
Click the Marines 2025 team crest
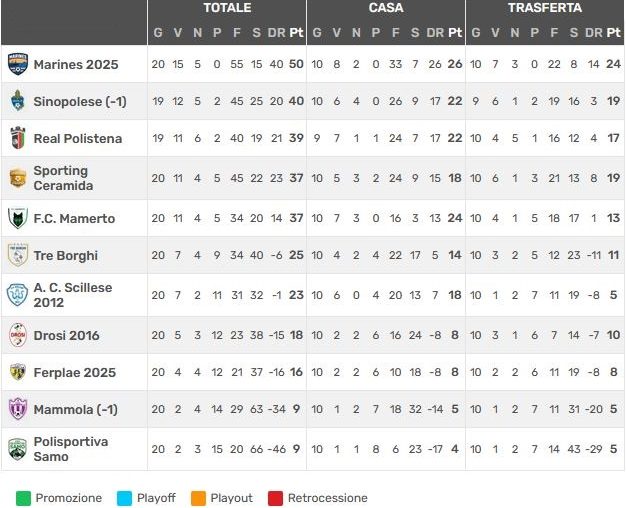(18, 64)
